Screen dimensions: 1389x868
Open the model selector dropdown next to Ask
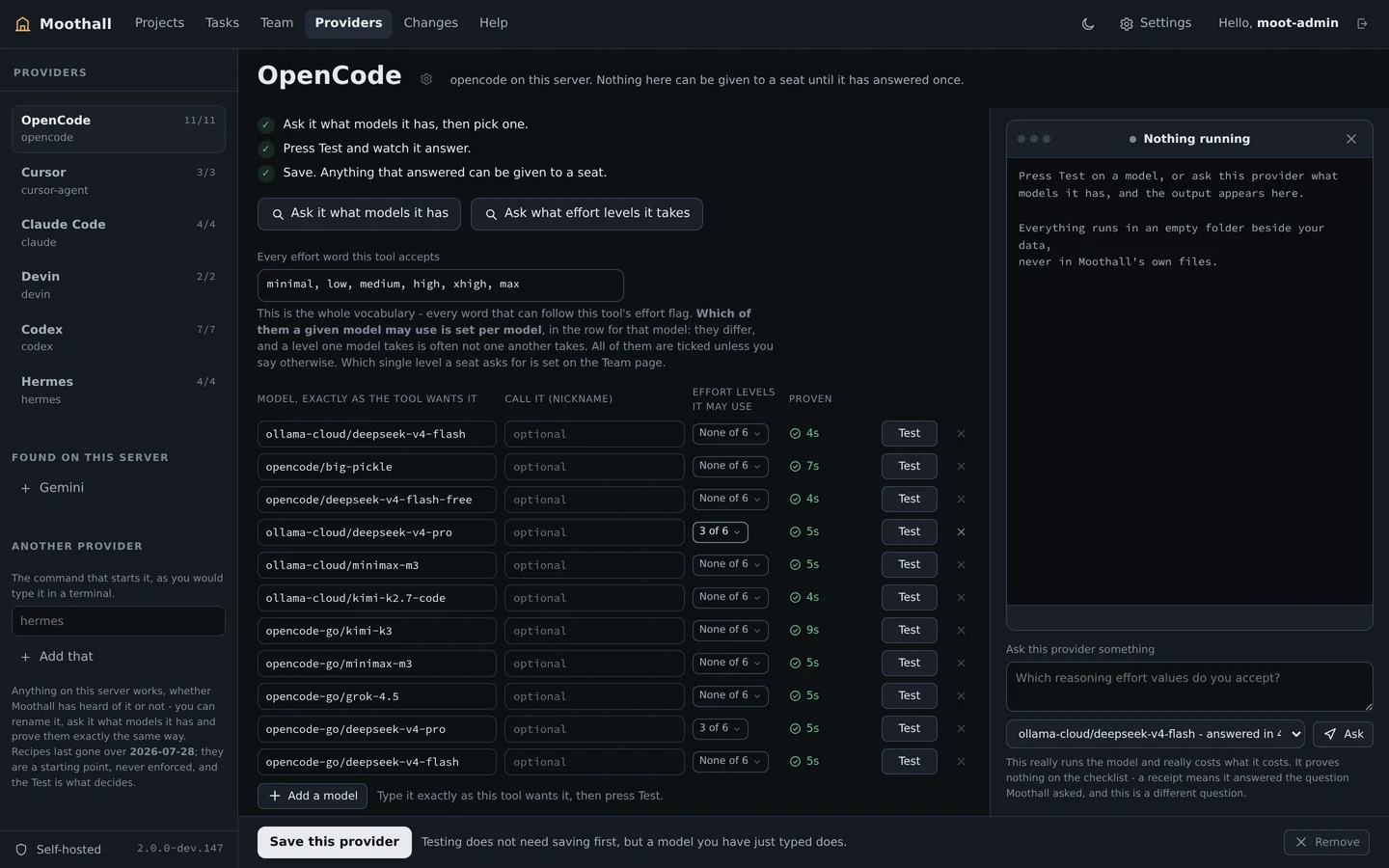click(x=1155, y=734)
